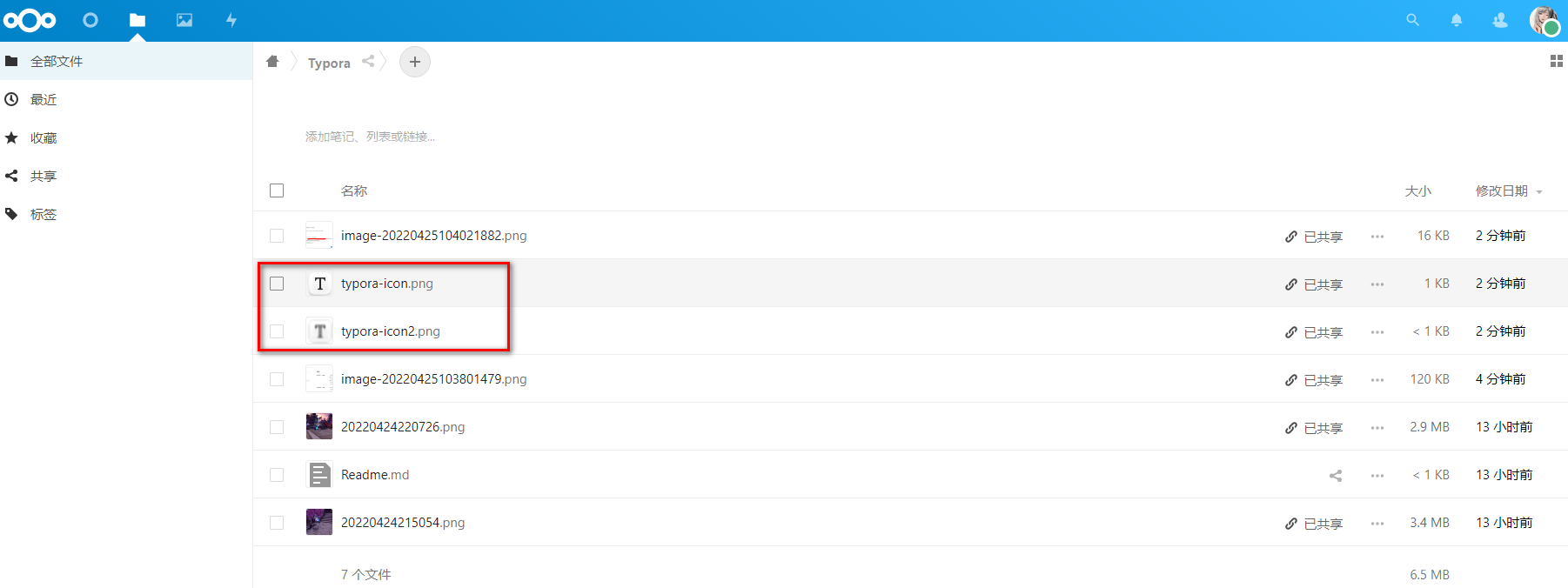The image size is (1568, 588).
Task: Sort by 修改日期 column arrow
Action: 1539,192
